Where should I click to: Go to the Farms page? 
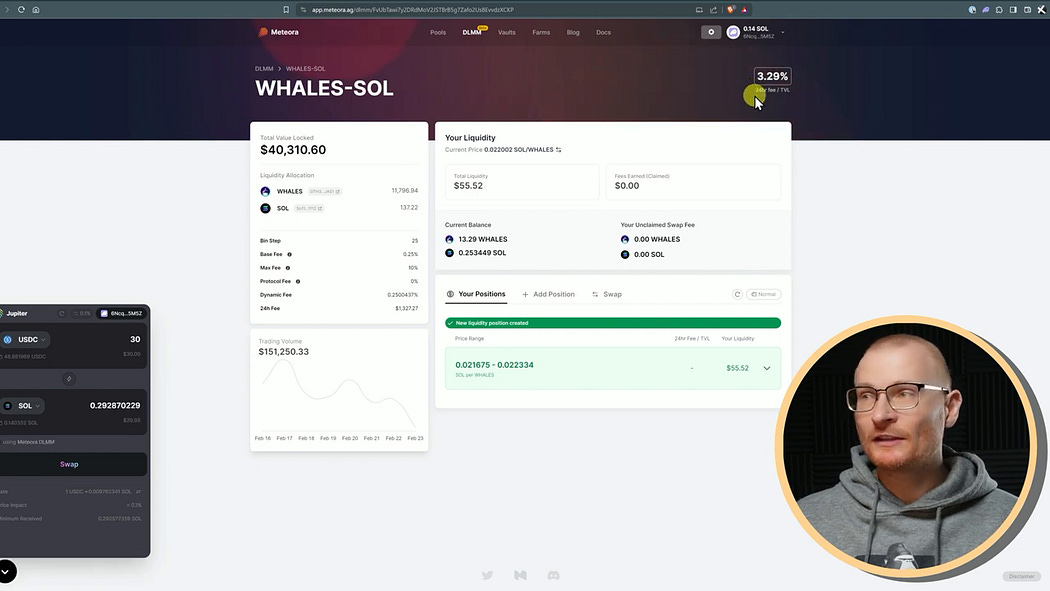pos(541,32)
